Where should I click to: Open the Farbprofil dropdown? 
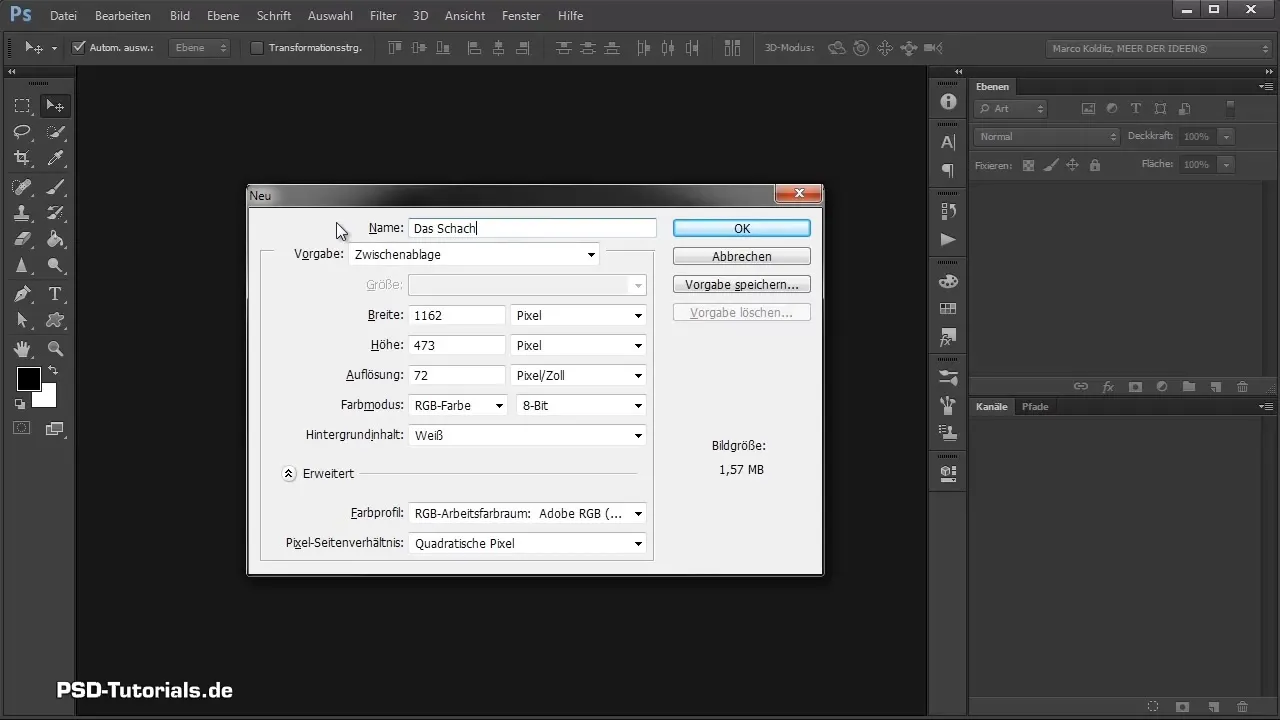click(x=528, y=513)
